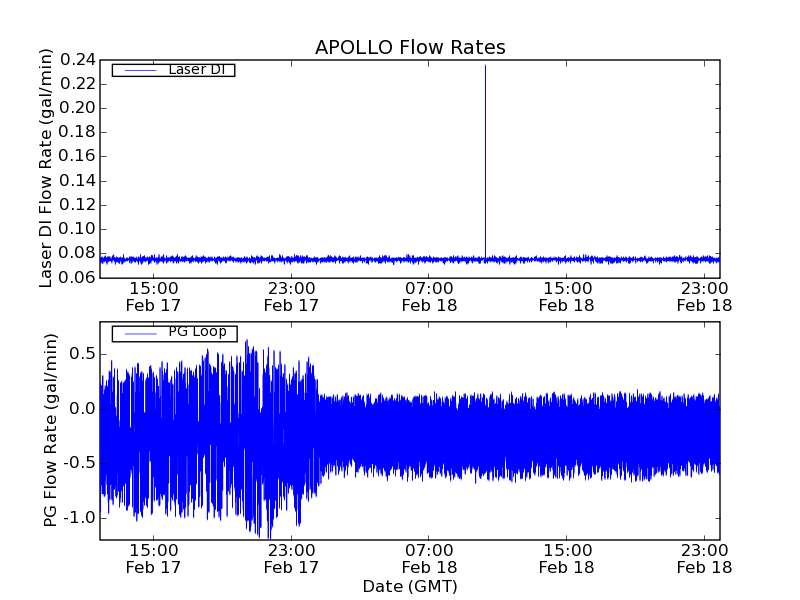Select the 0.08 y-axis tick label
Image resolution: width=800 pixels, height=600 pixels.
[78, 253]
